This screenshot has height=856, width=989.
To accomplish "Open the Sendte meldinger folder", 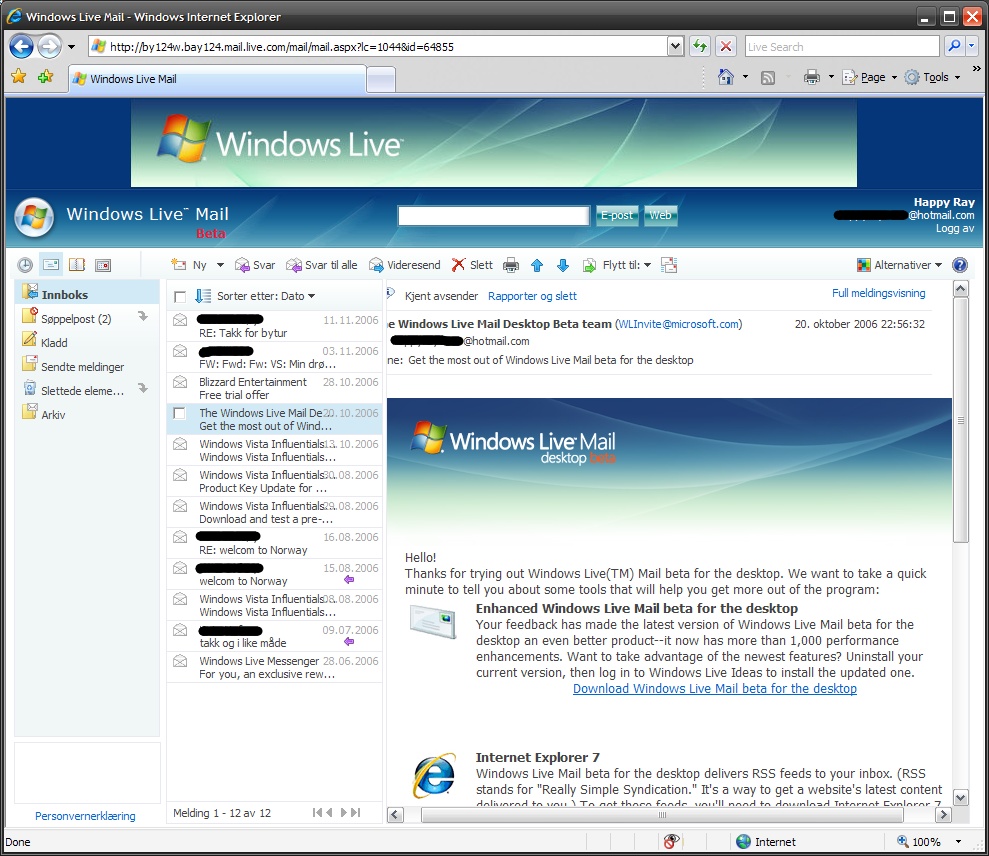I will (x=73, y=366).
